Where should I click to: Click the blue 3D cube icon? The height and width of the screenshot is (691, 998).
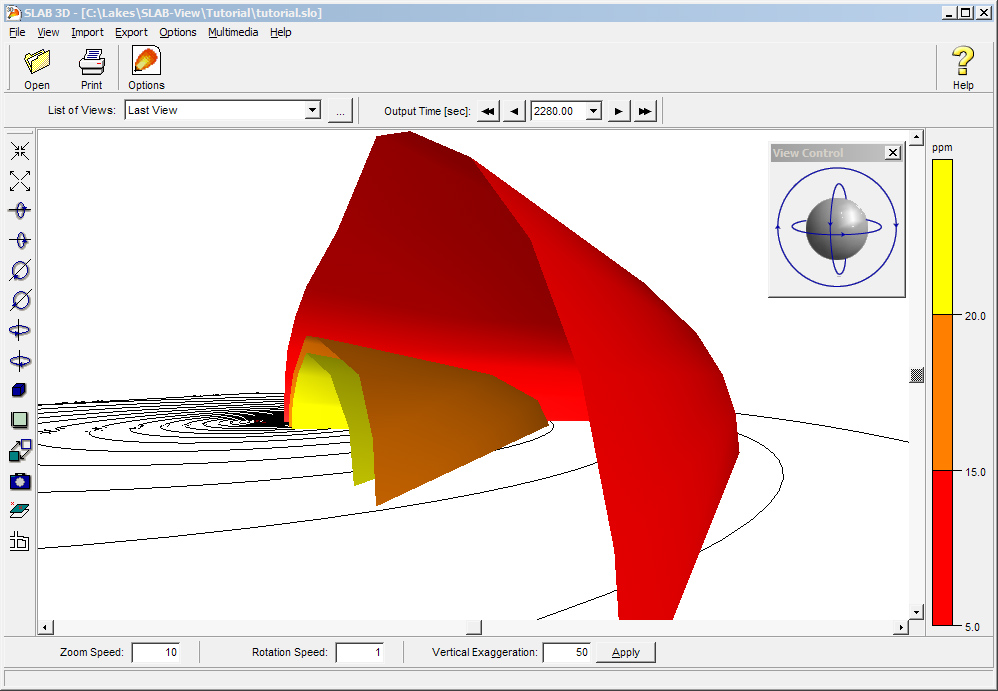[20, 390]
